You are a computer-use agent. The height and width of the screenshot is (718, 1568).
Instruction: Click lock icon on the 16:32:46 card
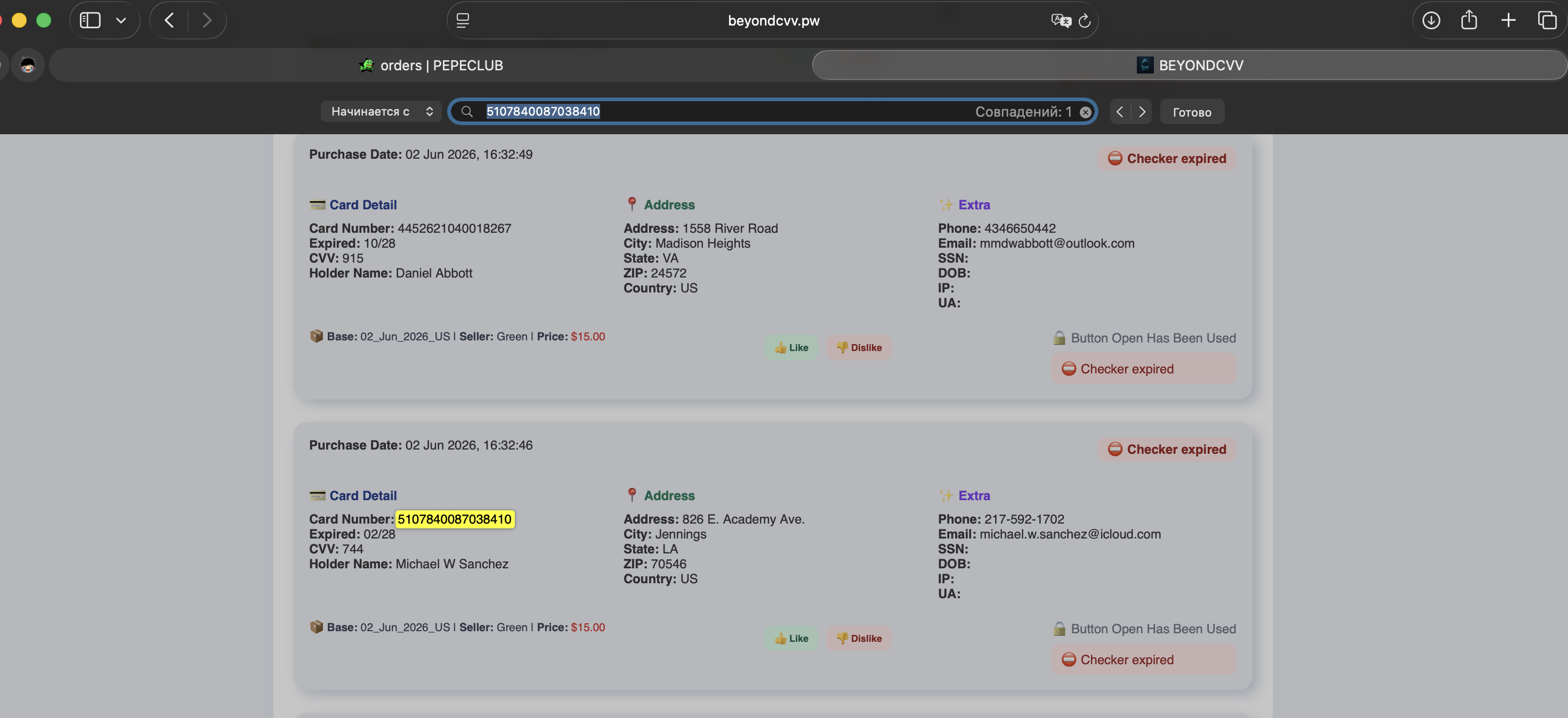(x=1059, y=629)
